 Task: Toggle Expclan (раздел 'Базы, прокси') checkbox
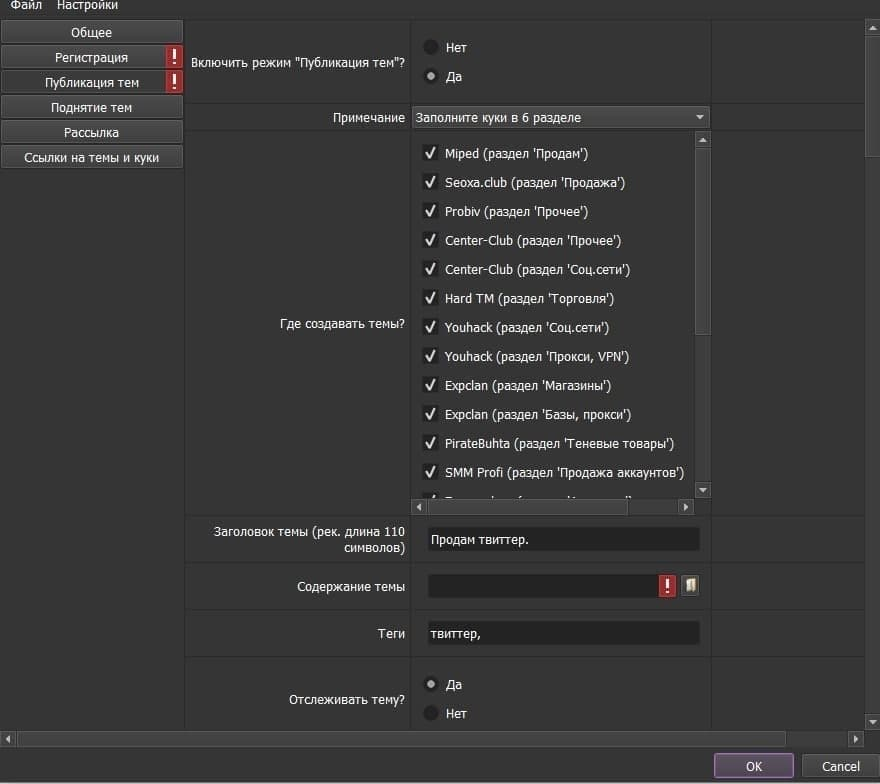[x=430, y=414]
